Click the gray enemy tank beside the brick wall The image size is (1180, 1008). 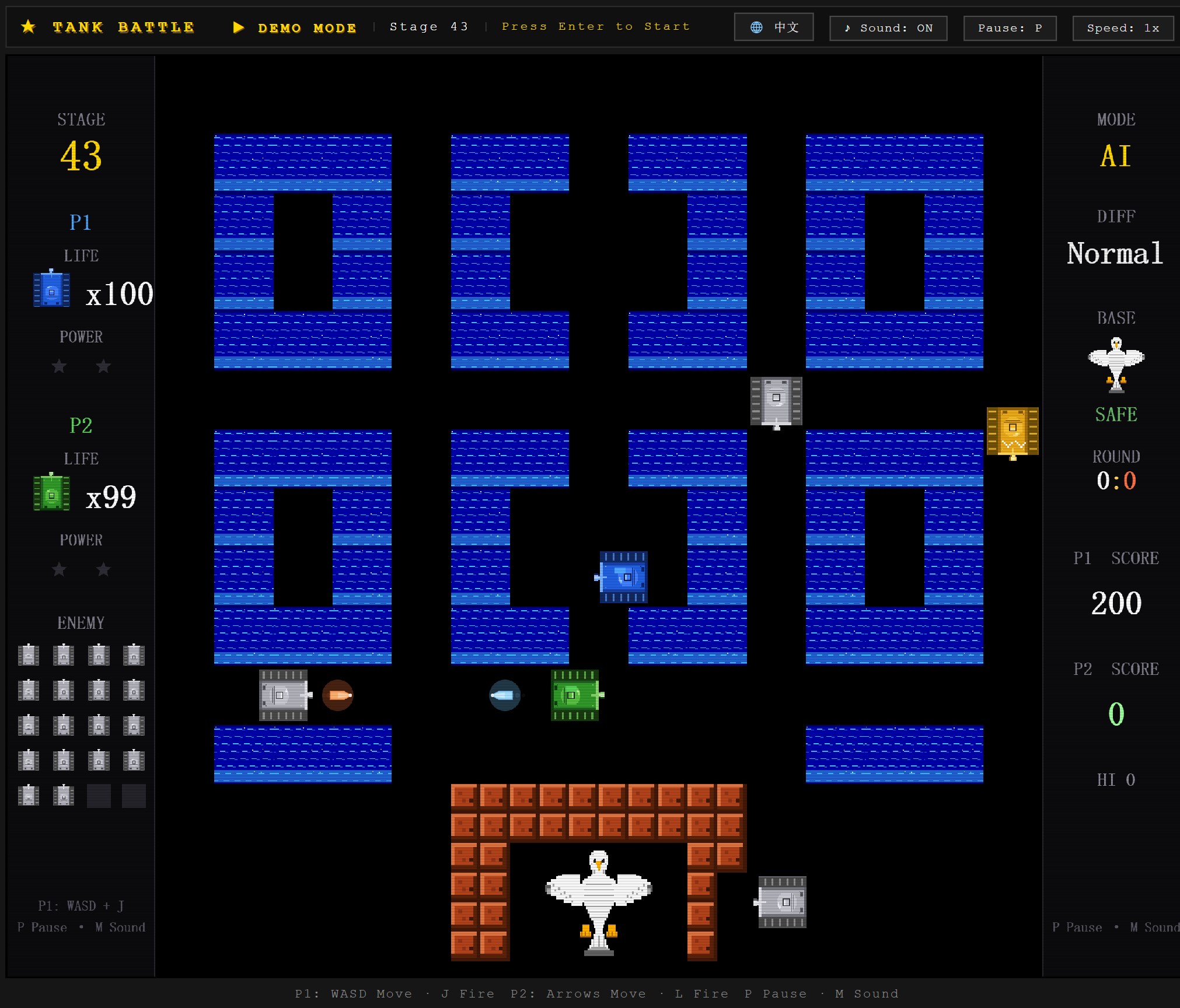coord(781,902)
